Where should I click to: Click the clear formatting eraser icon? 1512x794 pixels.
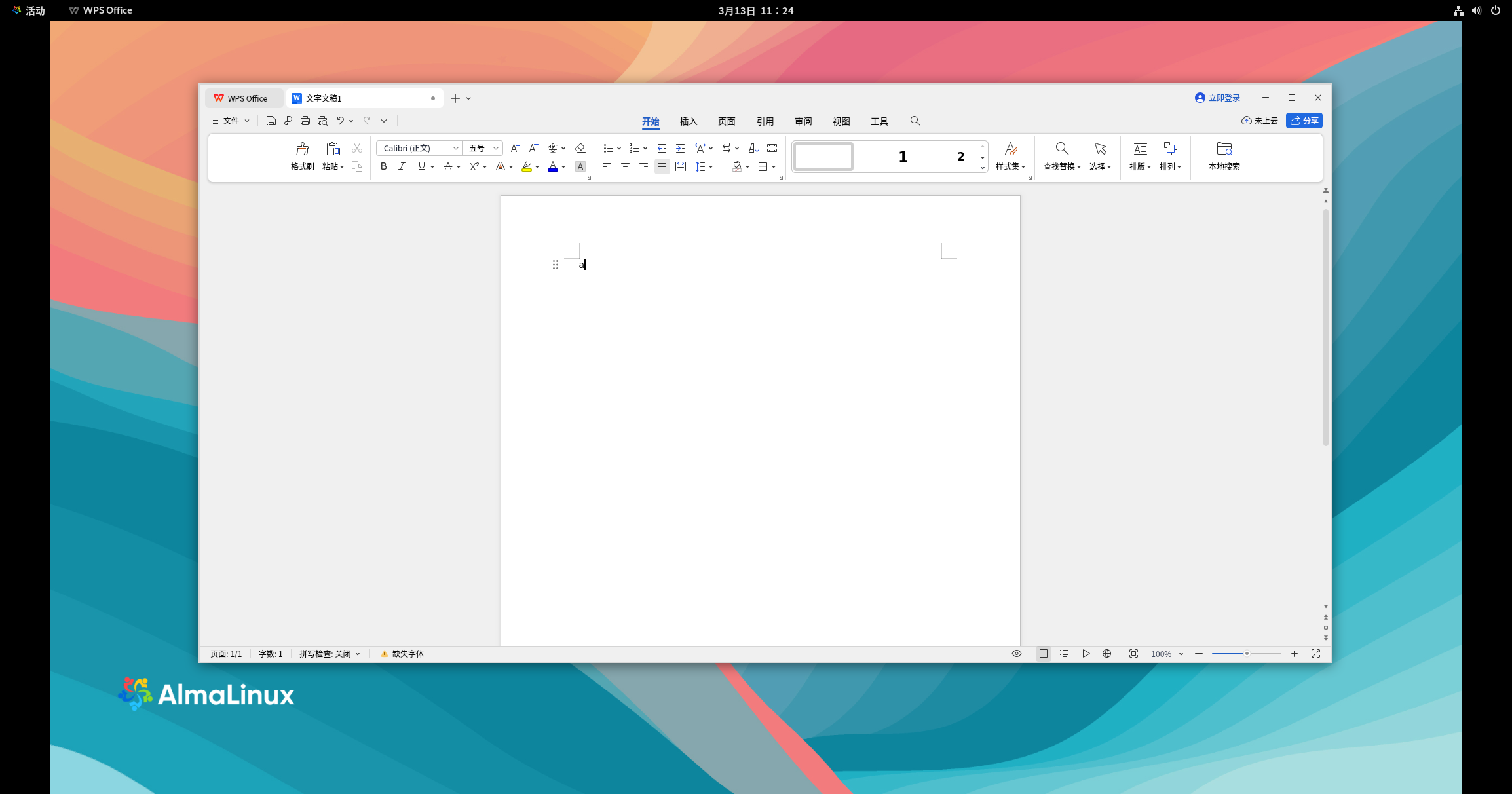580,148
